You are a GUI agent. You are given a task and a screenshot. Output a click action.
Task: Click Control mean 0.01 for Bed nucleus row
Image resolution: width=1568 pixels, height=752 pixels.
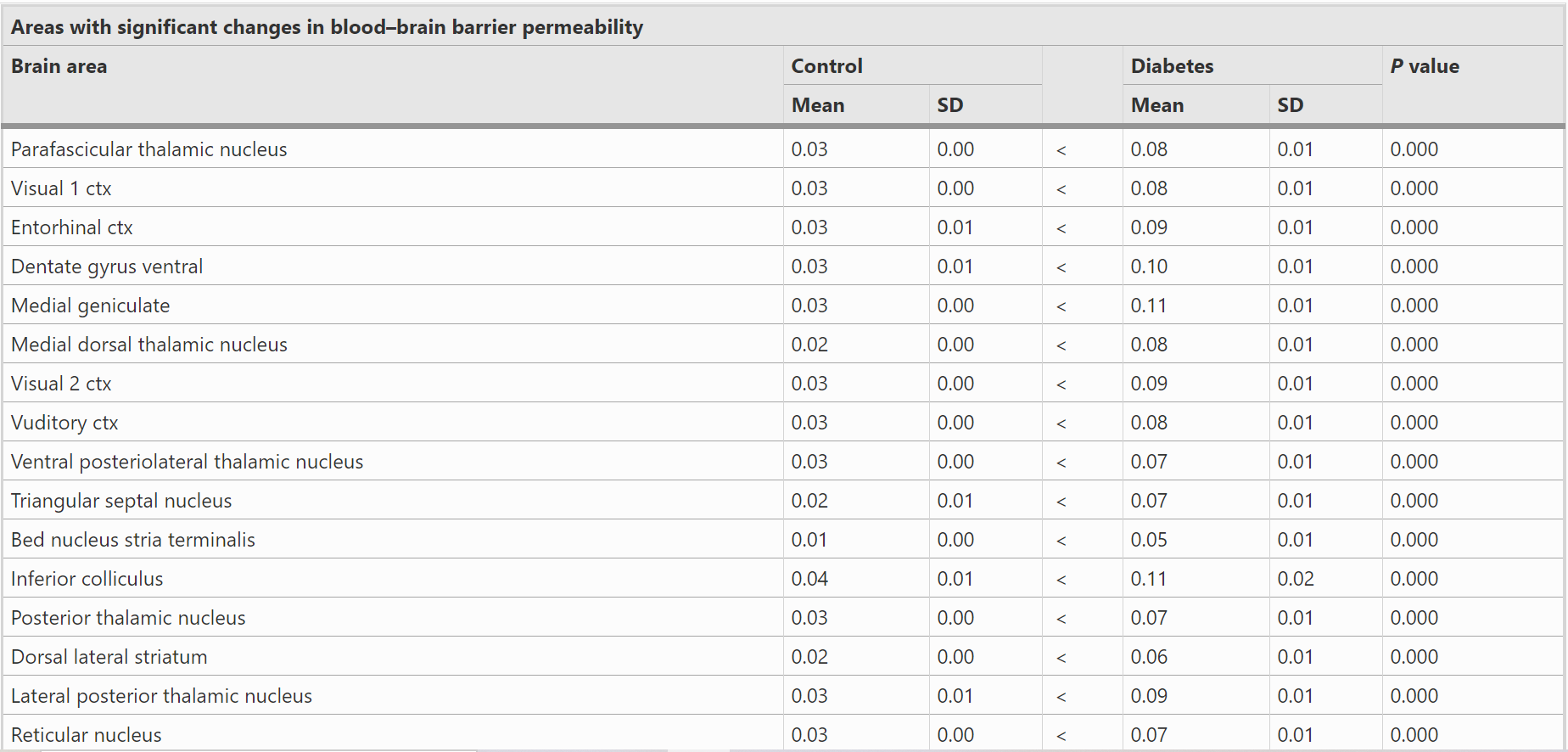[x=809, y=540]
